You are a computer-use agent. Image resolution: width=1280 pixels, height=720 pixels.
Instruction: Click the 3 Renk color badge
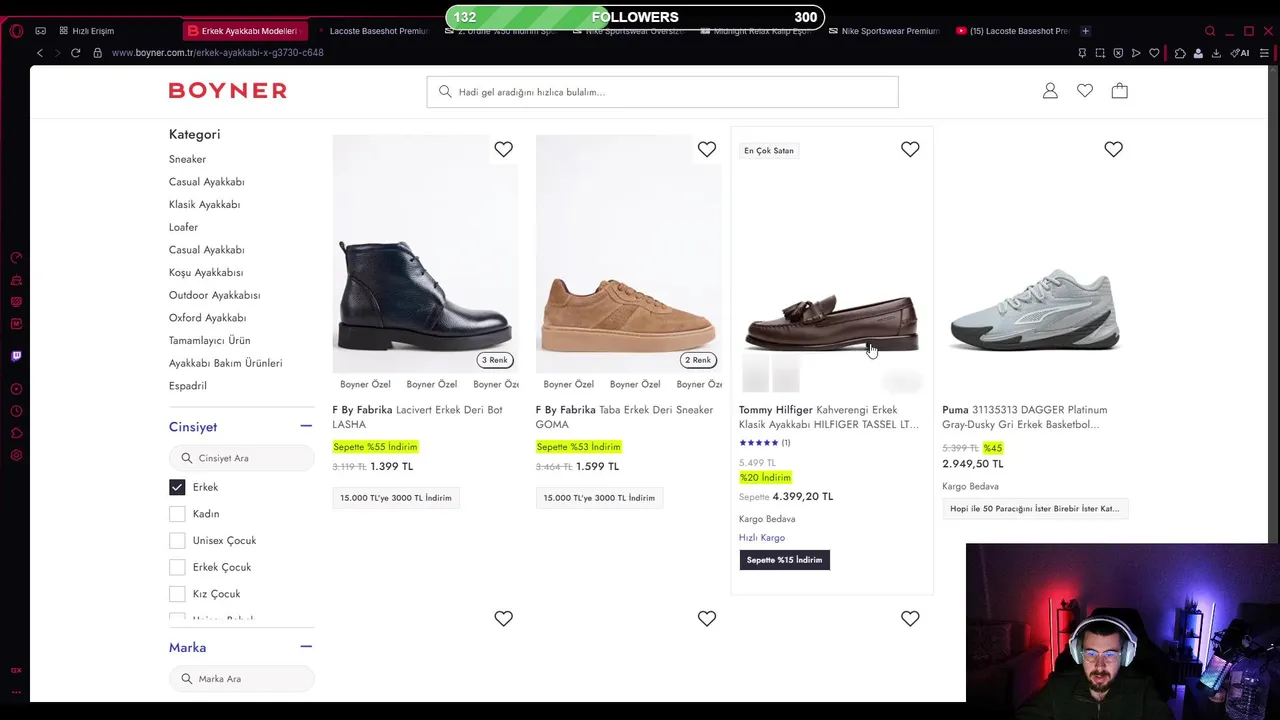point(495,360)
